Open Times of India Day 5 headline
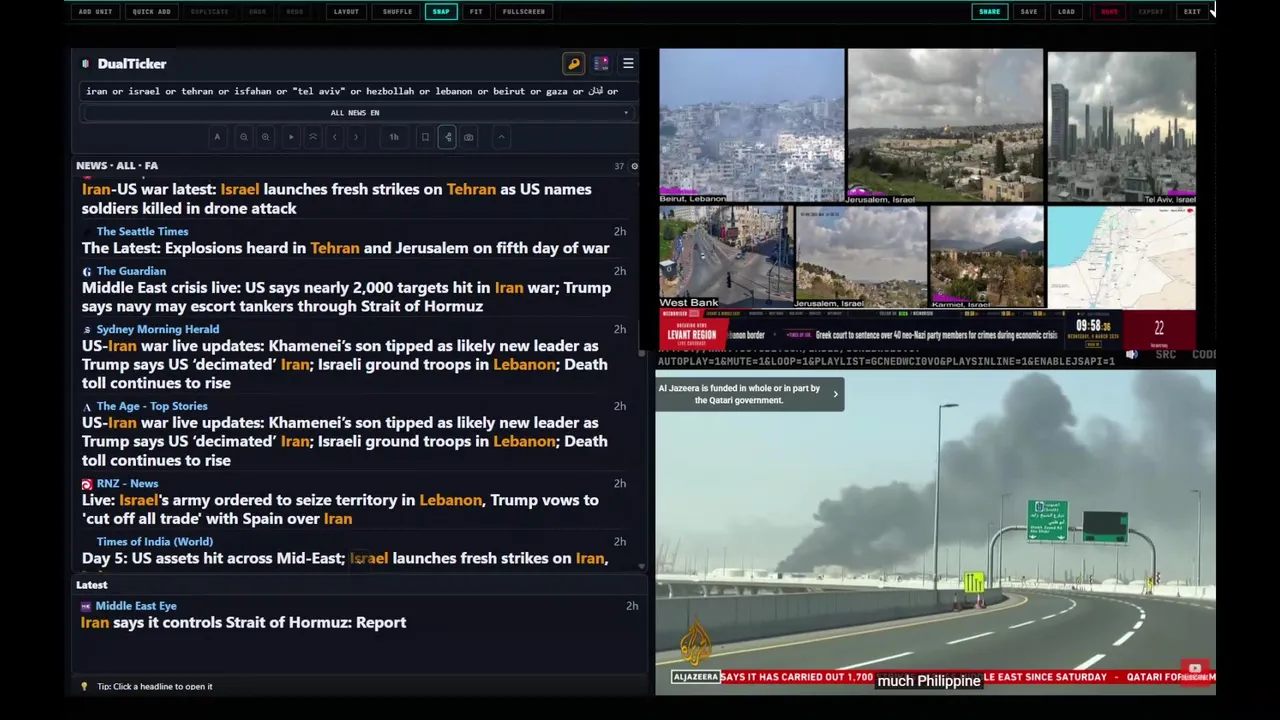 345,559
